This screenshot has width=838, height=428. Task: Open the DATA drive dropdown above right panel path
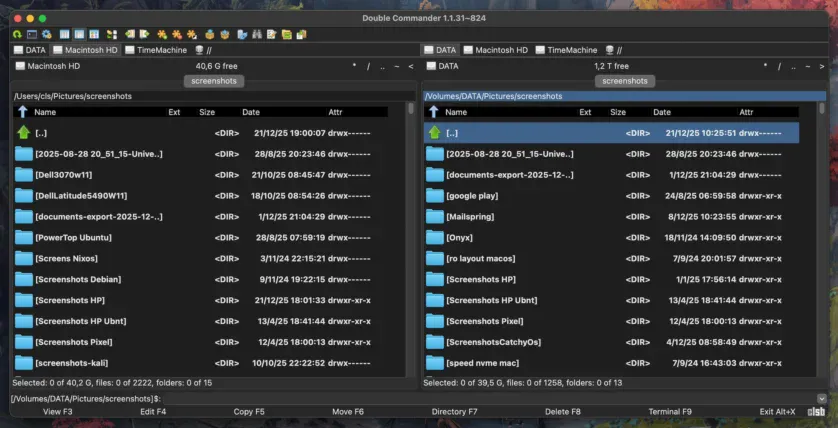click(x=443, y=66)
